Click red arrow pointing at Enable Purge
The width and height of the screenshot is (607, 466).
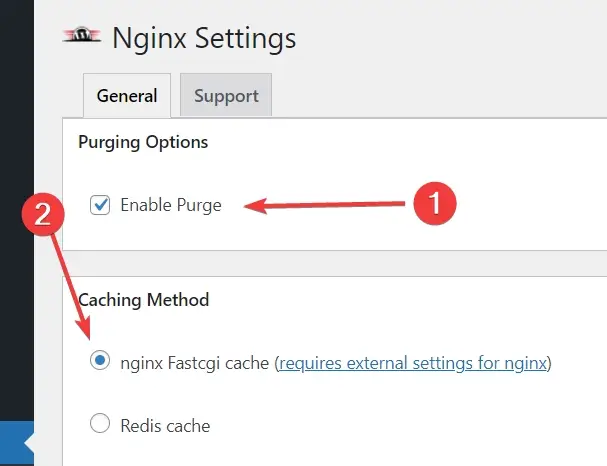pyautogui.click(x=324, y=205)
